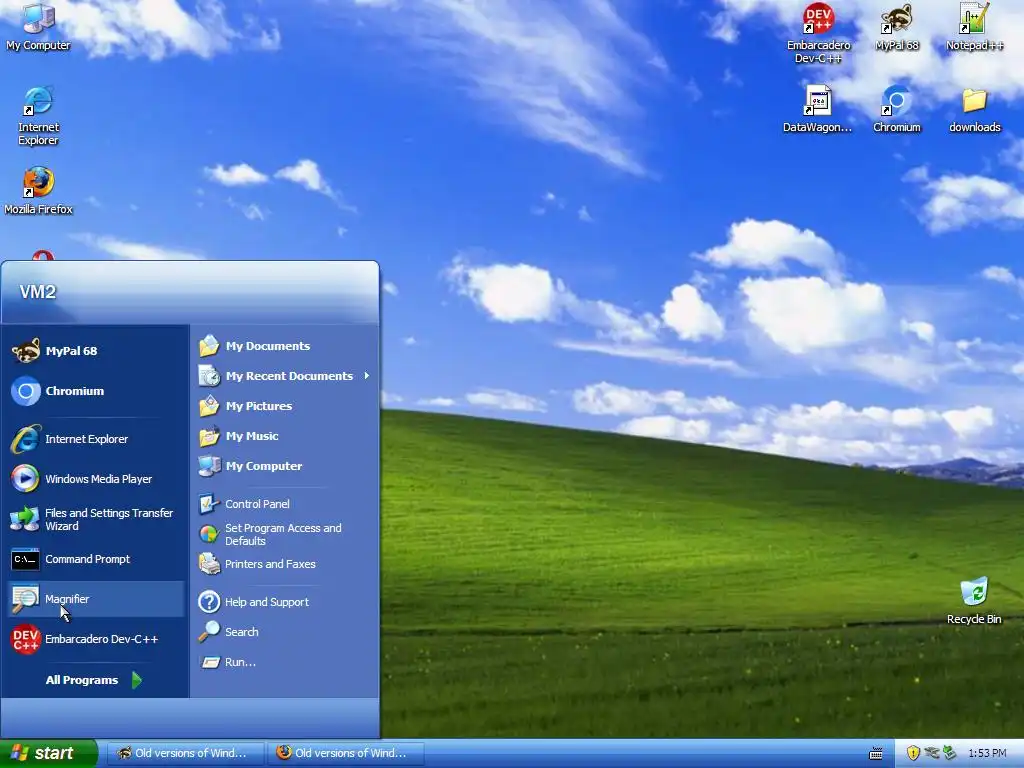Click the VM2 user name header
Image resolution: width=1024 pixels, height=768 pixels.
(x=38, y=292)
